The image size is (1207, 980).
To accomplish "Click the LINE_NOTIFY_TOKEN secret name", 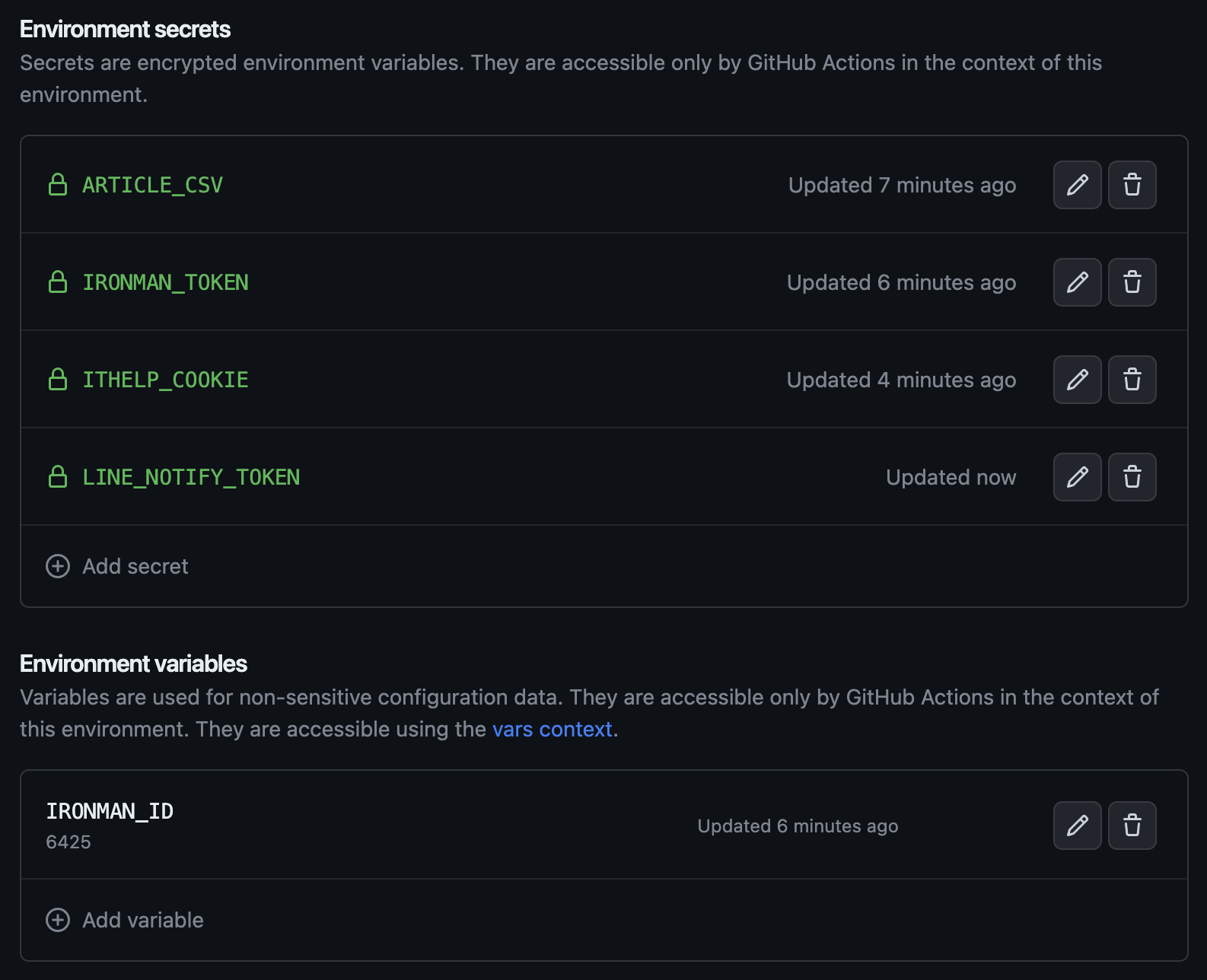I will coord(191,477).
